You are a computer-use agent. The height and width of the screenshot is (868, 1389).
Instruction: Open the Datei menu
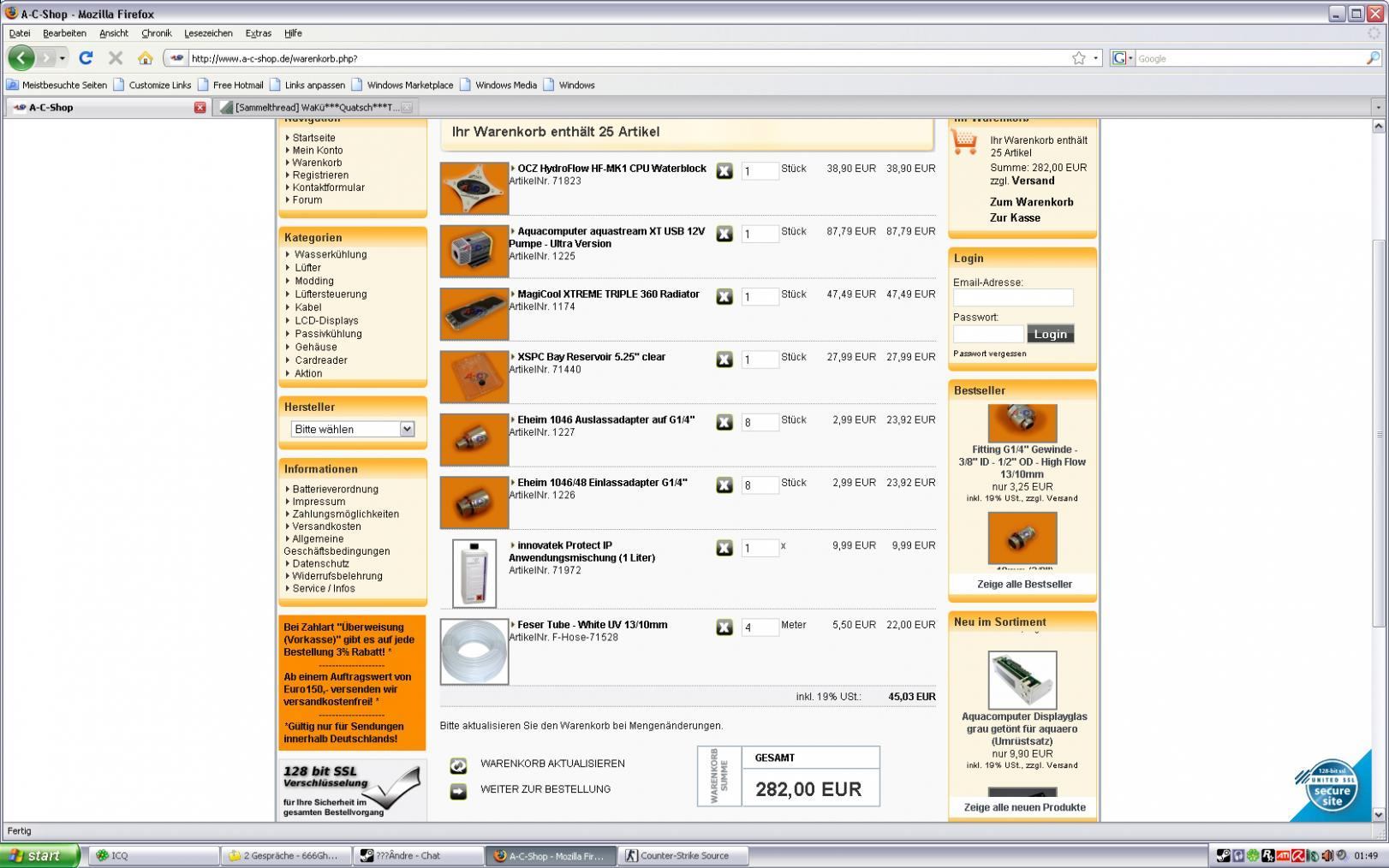(20, 33)
